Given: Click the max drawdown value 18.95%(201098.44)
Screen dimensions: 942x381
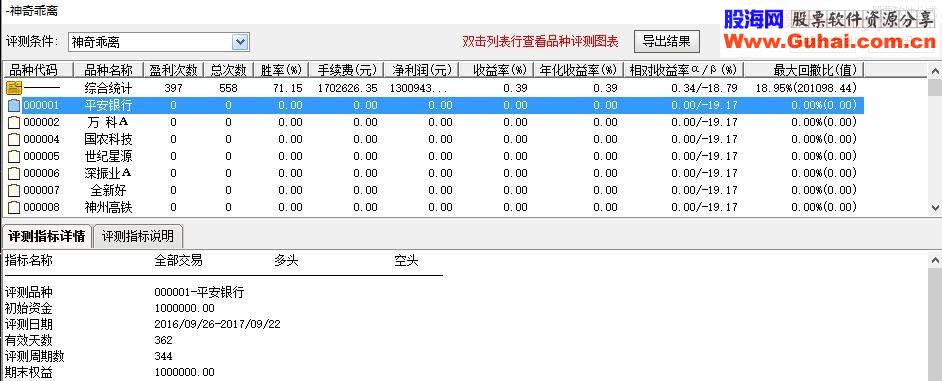Looking at the screenshot, I should click(806, 88).
